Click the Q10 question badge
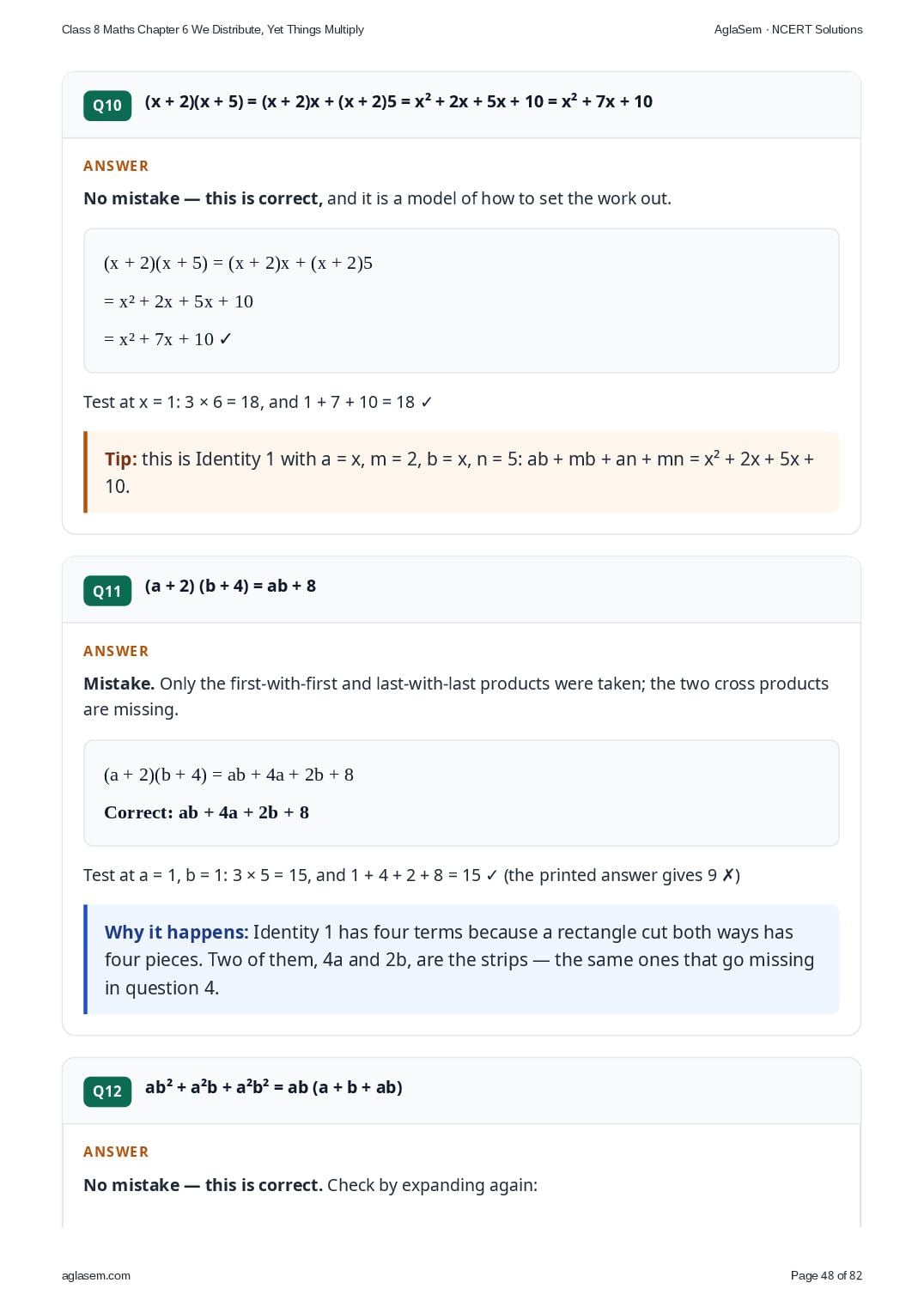Image resolution: width=924 pixels, height=1307 pixels. click(x=107, y=106)
